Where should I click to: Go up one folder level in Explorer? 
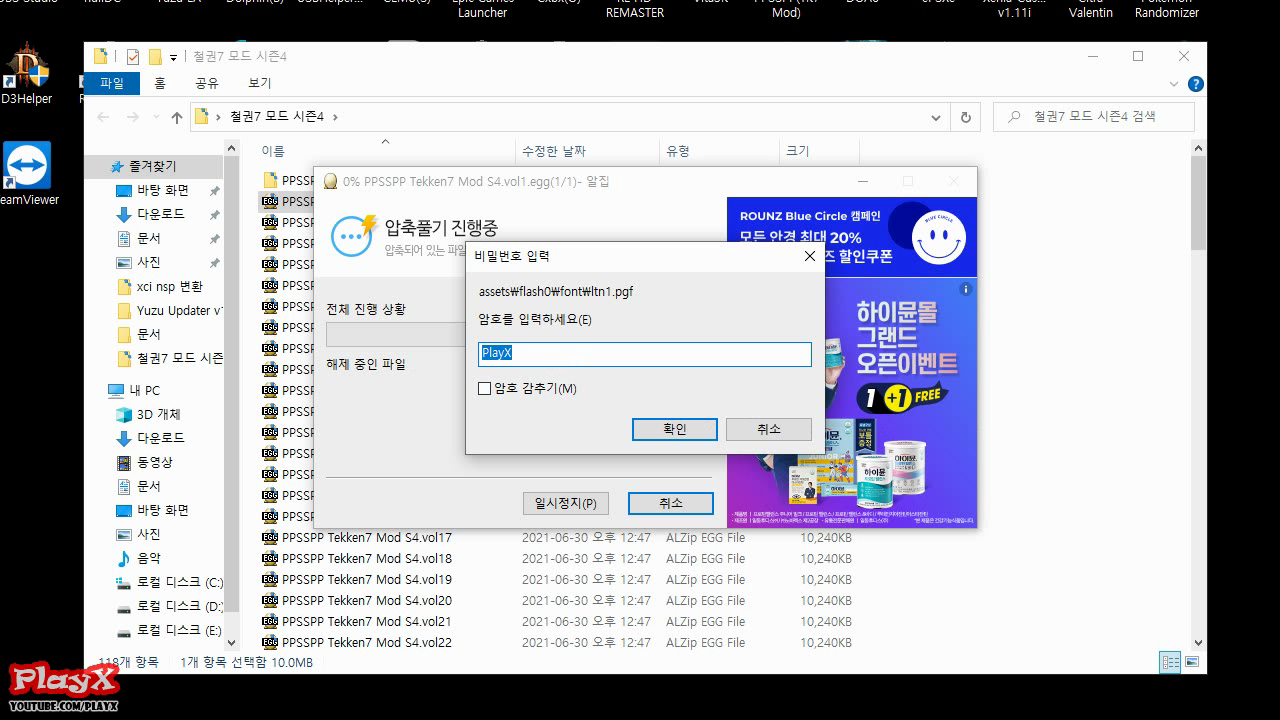(x=177, y=117)
